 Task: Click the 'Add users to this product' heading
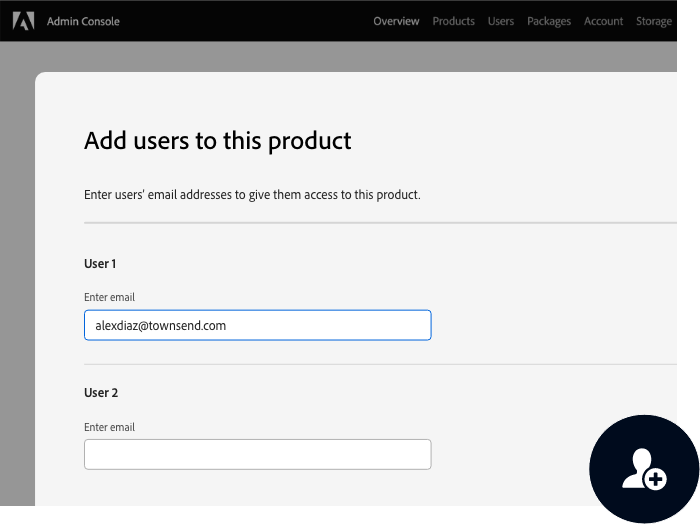217,141
